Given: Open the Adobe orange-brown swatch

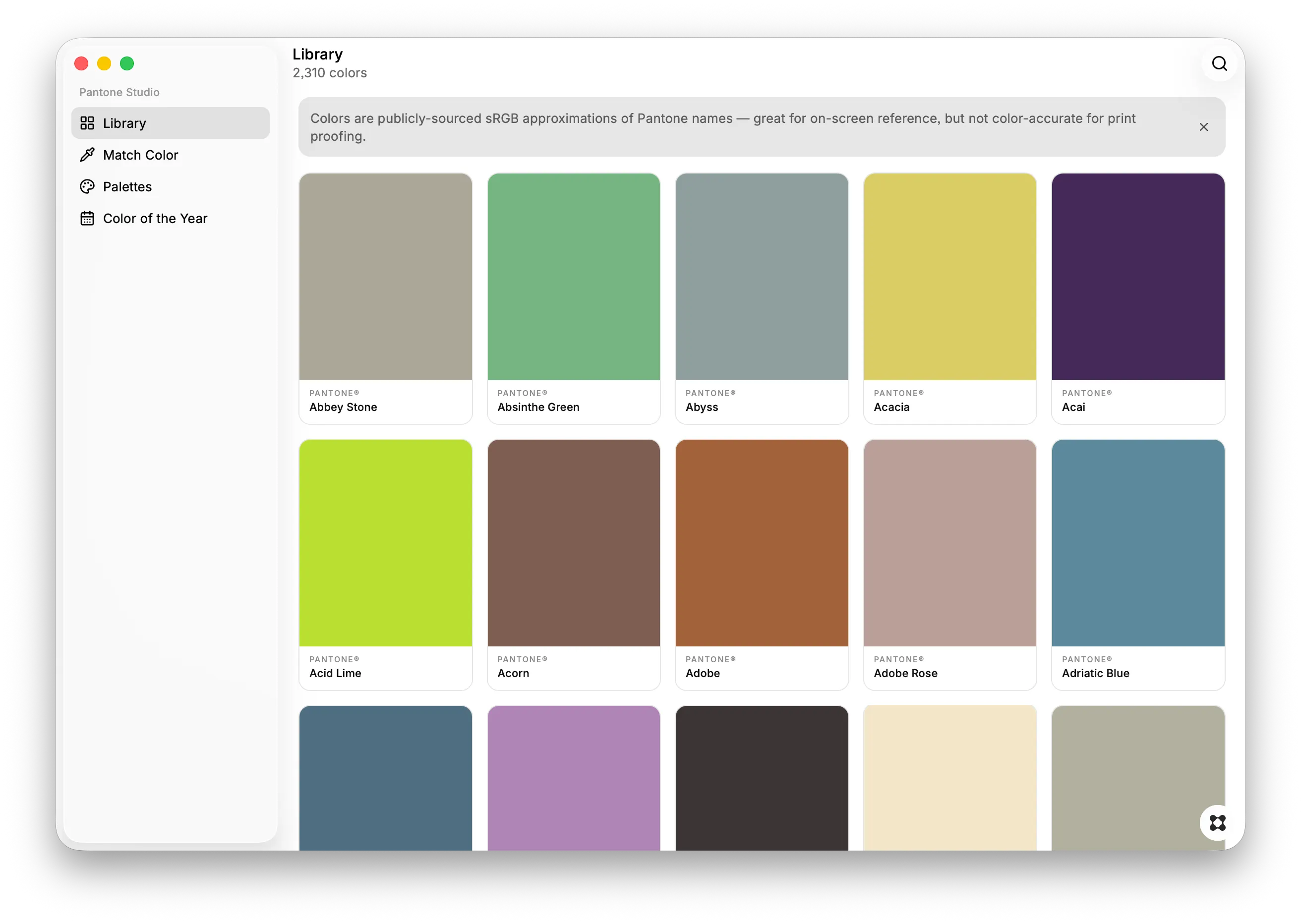Looking at the screenshot, I should (762, 543).
